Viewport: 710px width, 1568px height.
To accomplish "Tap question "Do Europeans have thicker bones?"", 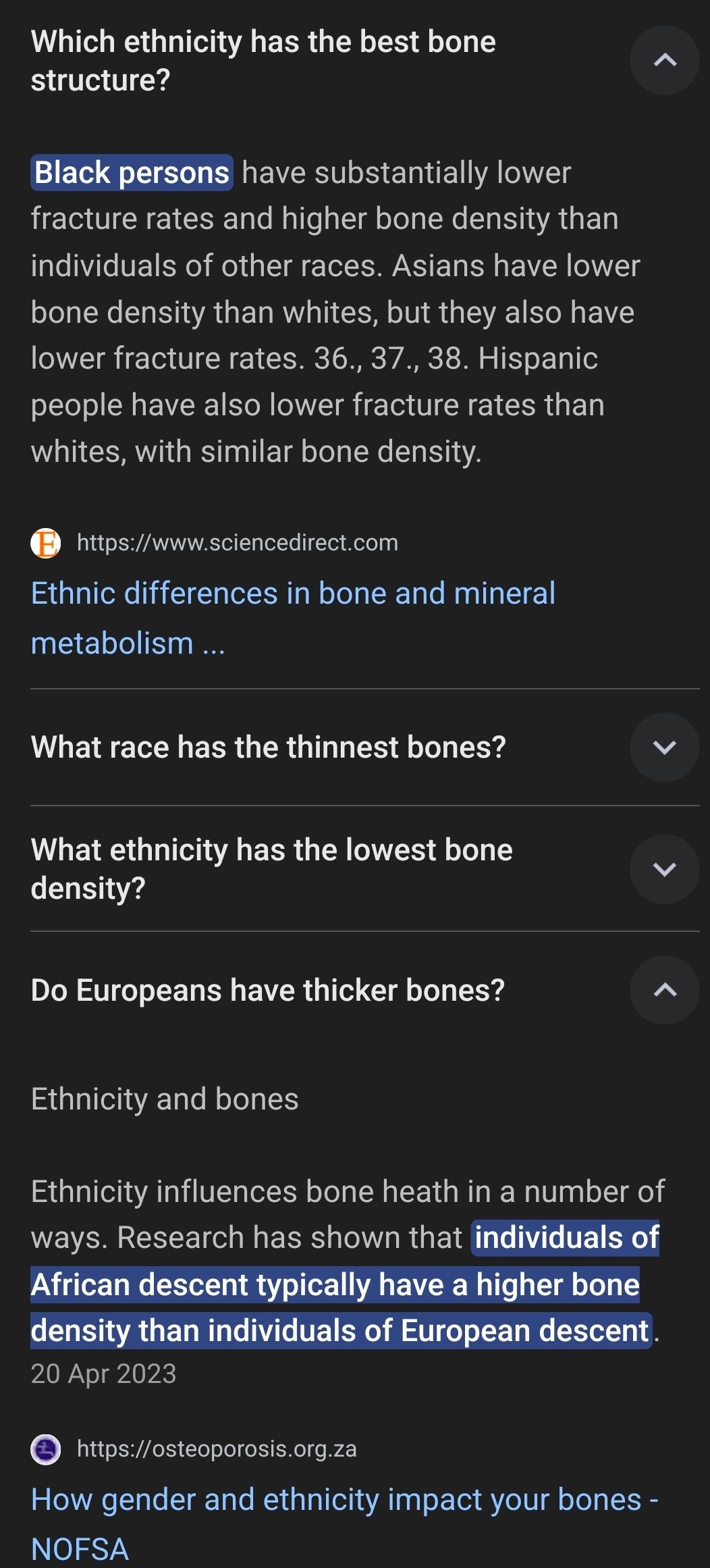I will point(267,991).
